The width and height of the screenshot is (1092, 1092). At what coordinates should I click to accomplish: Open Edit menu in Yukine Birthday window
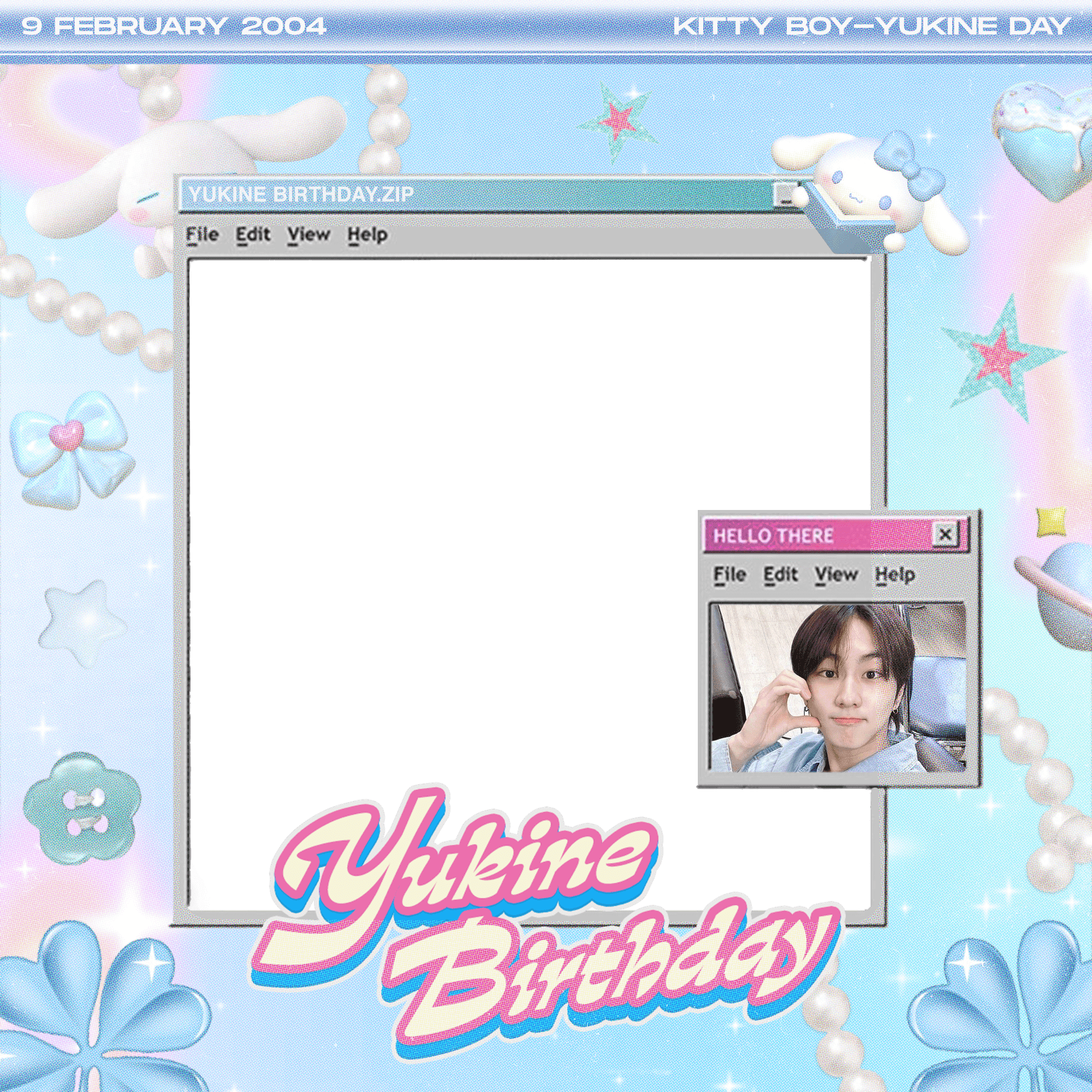(253, 235)
